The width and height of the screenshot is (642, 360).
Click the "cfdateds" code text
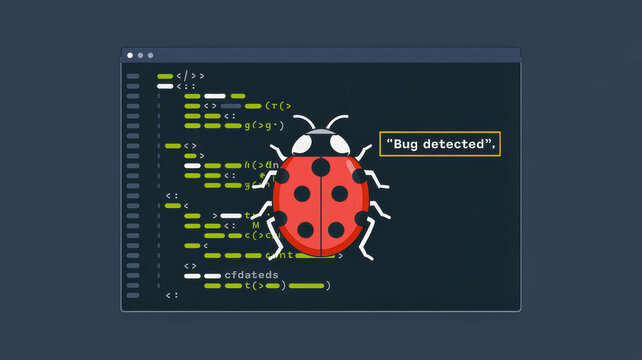click(x=251, y=275)
